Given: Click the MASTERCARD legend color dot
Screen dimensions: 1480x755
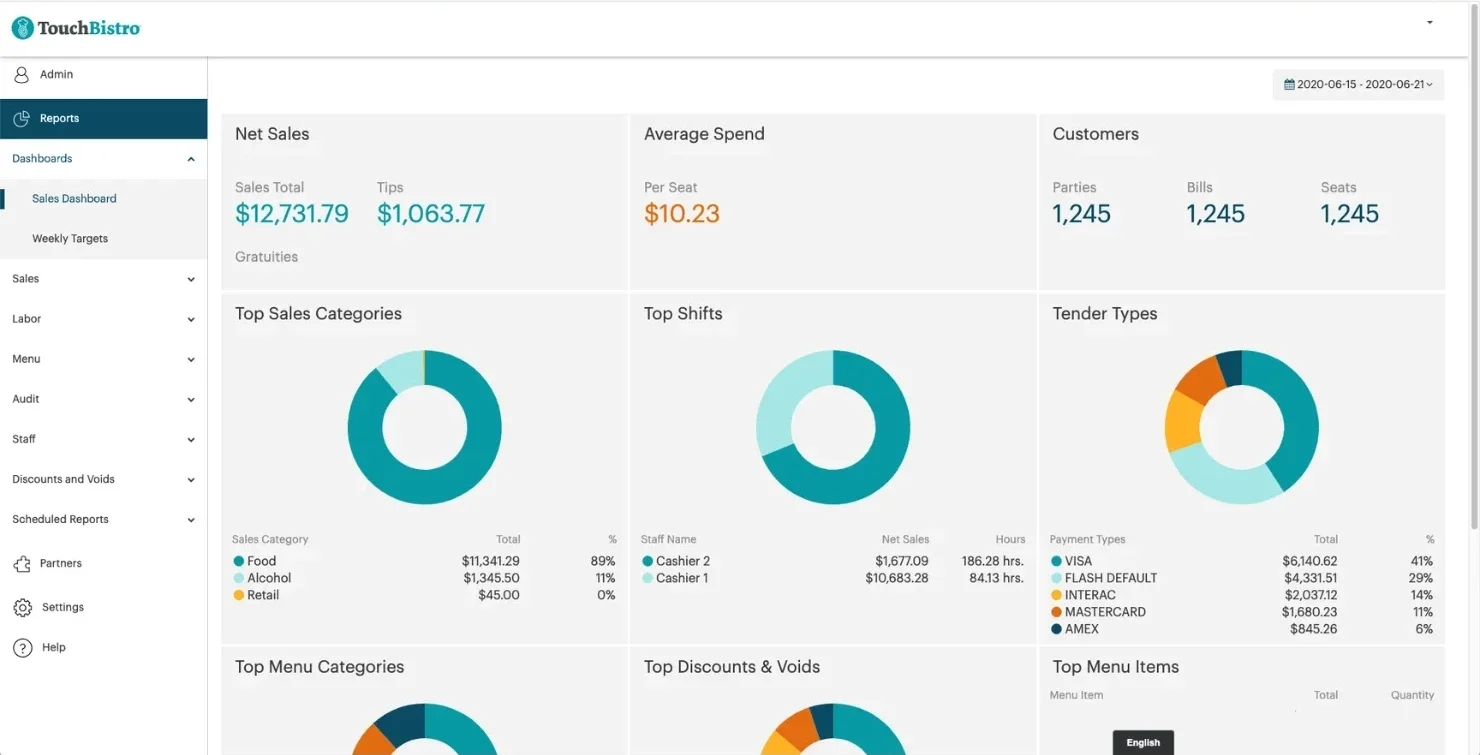Looking at the screenshot, I should tap(1057, 613).
